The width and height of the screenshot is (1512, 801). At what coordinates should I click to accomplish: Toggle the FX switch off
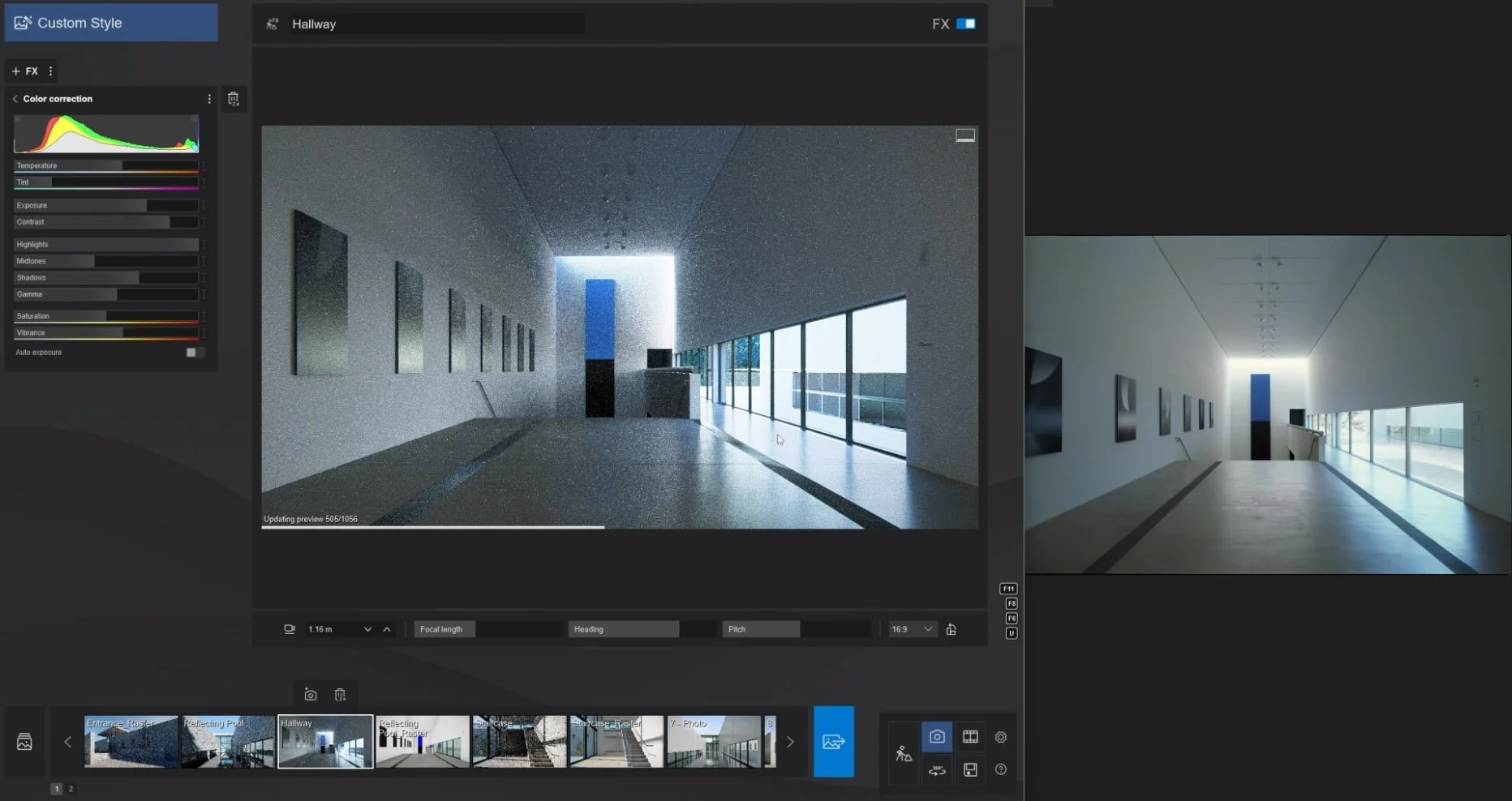967,24
